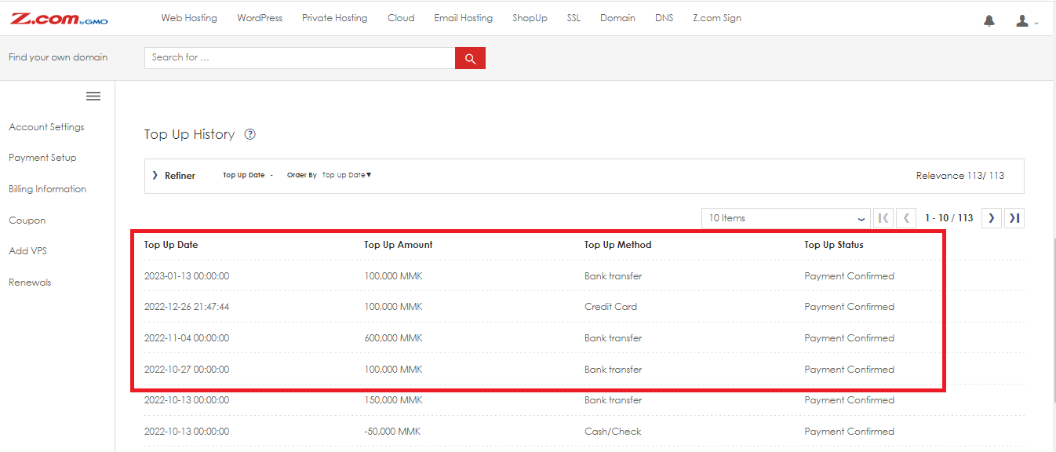The width and height of the screenshot is (1056, 452).
Task: Open the Z.com Sign menu
Action: 717,18
